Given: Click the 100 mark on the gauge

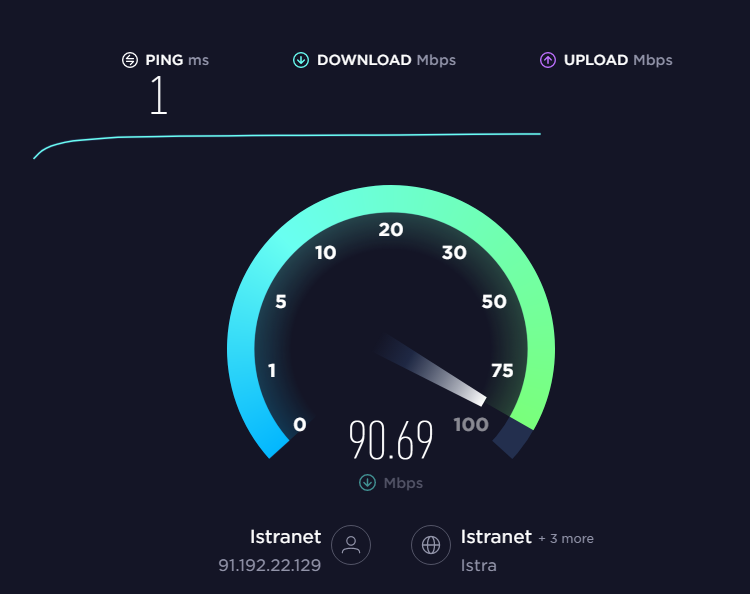Looking at the screenshot, I should coord(471,424).
